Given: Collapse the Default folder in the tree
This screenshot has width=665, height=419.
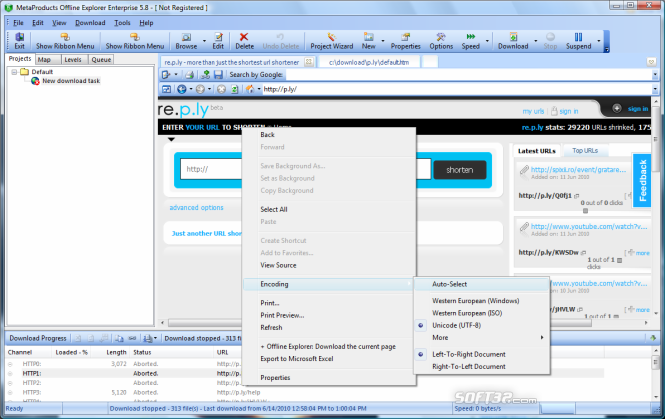Looking at the screenshot, I should click(x=14, y=72).
